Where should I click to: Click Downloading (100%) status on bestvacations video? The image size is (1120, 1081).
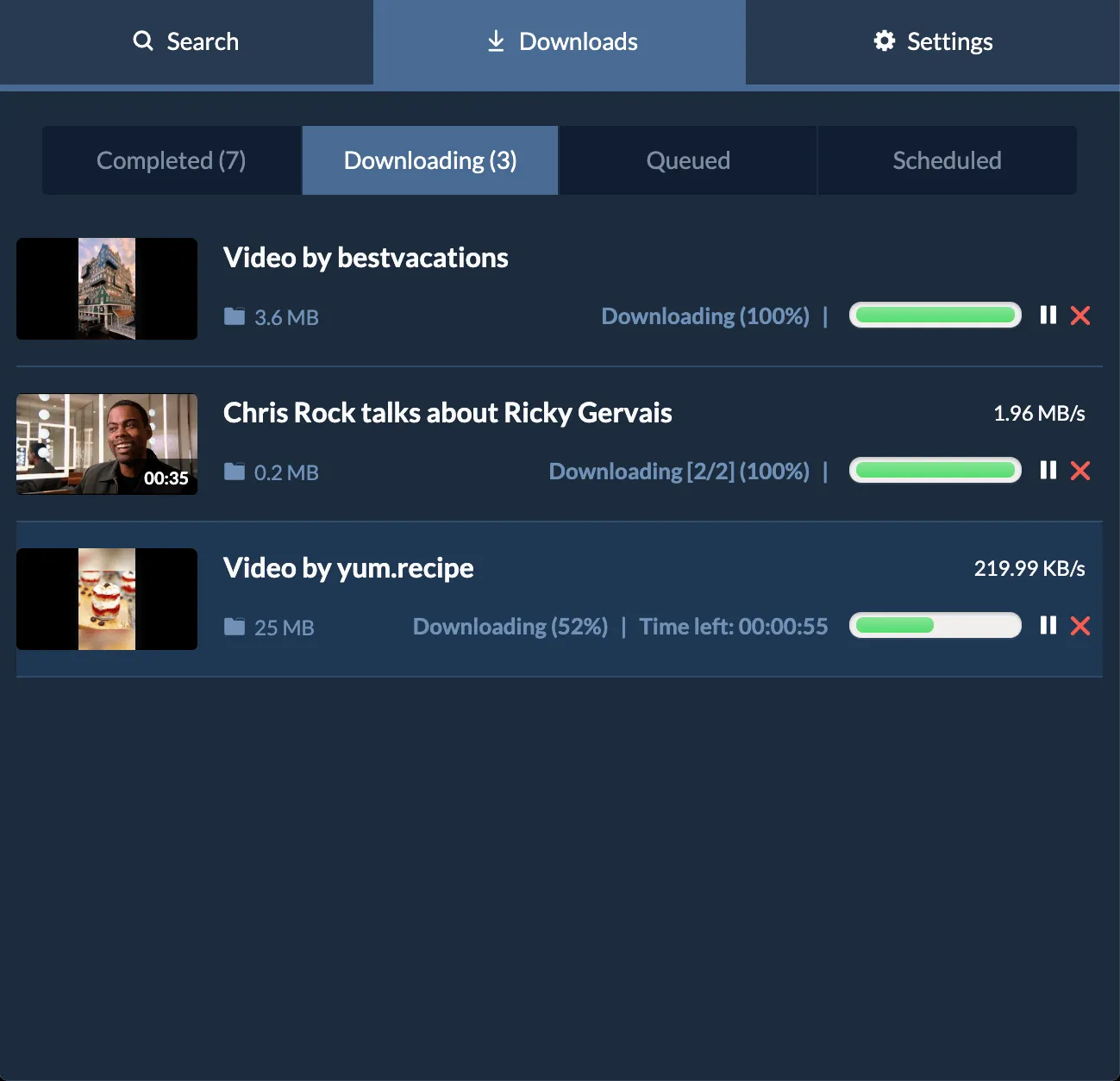(x=705, y=316)
